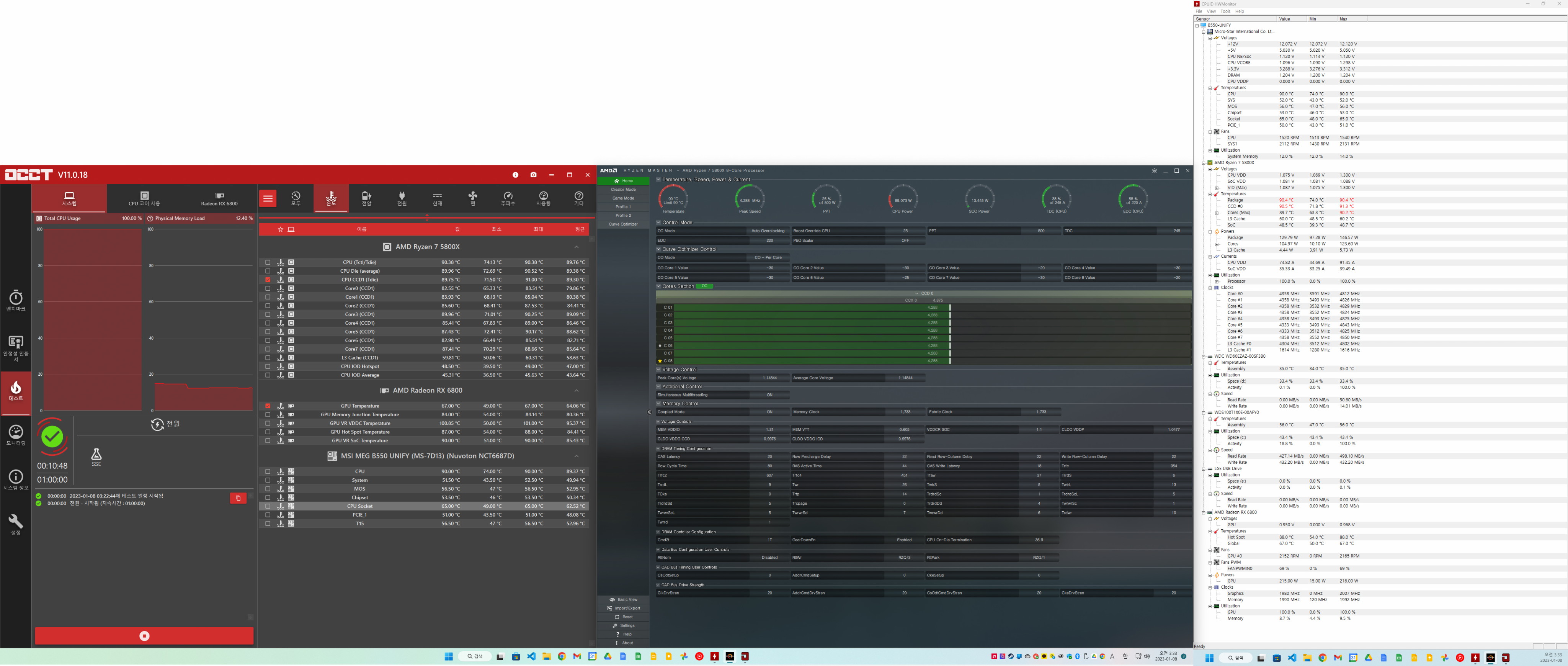Stop the running OCCT test
This screenshot has height=666, width=1568.
[x=144, y=636]
